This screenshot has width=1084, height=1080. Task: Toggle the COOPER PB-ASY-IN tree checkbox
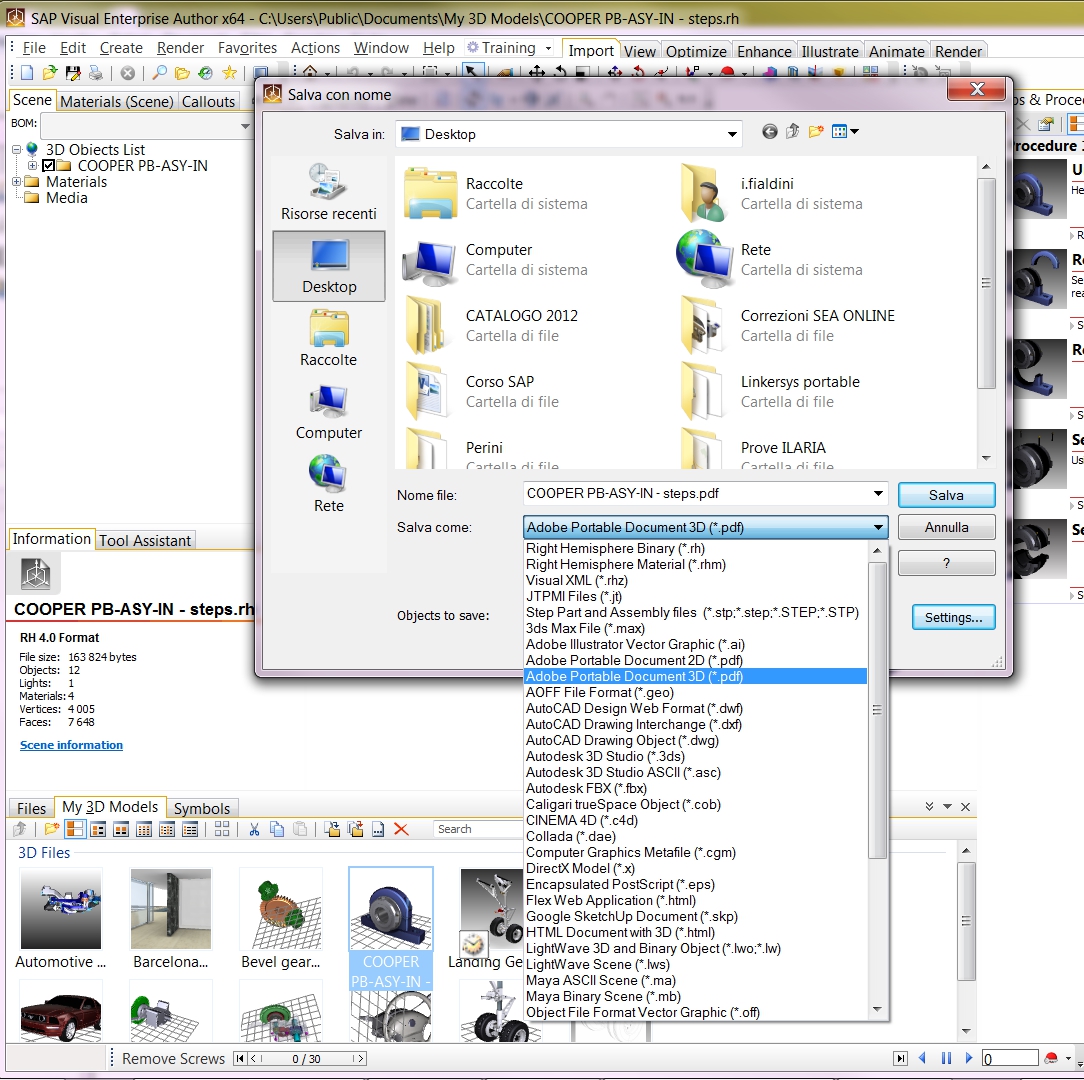click(48, 166)
